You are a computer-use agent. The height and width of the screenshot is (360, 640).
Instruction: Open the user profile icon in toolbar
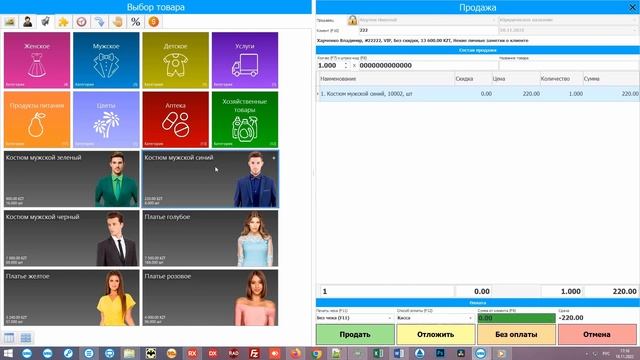(28, 22)
